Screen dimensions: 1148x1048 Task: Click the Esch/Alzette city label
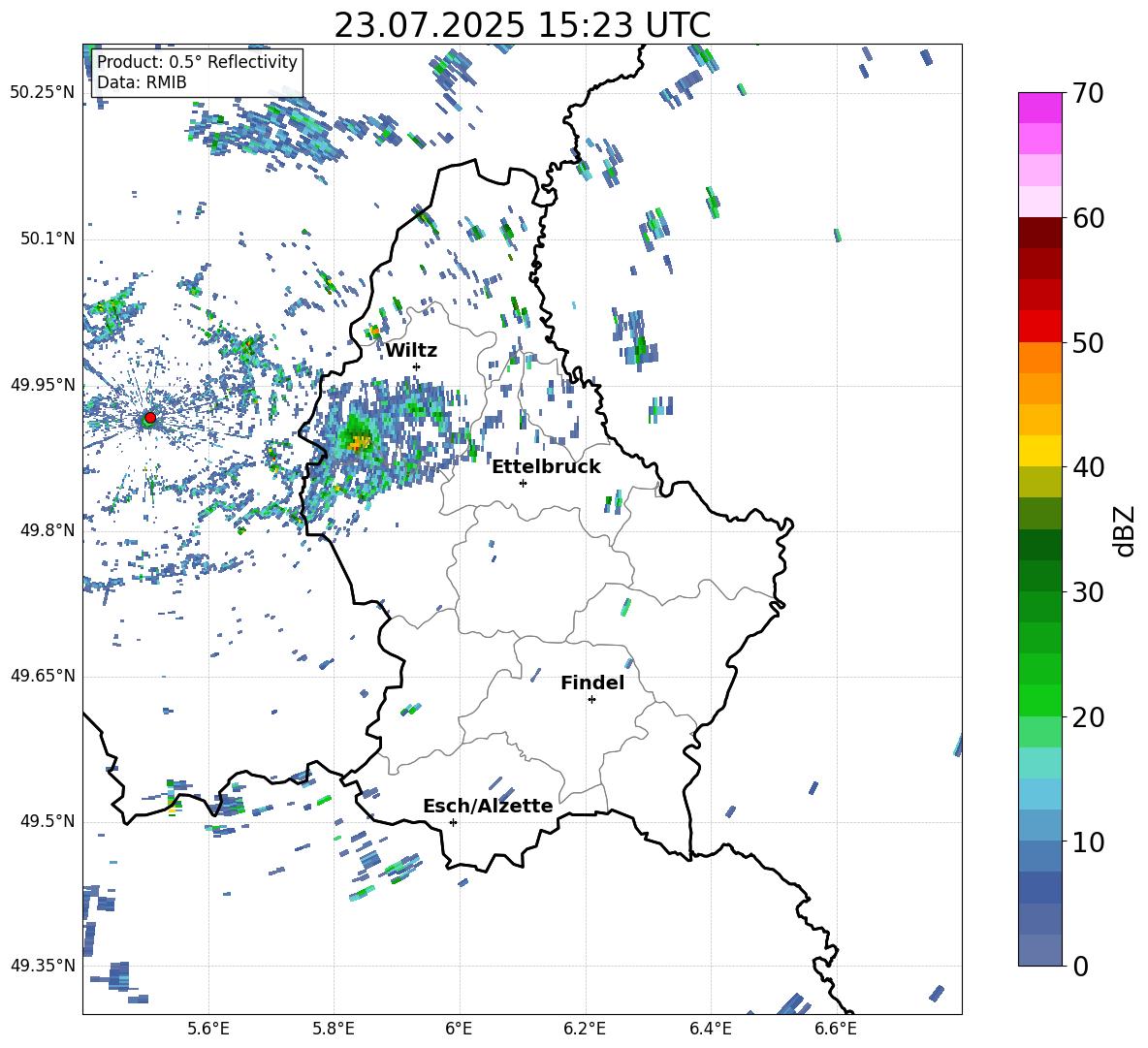pyautogui.click(x=488, y=806)
